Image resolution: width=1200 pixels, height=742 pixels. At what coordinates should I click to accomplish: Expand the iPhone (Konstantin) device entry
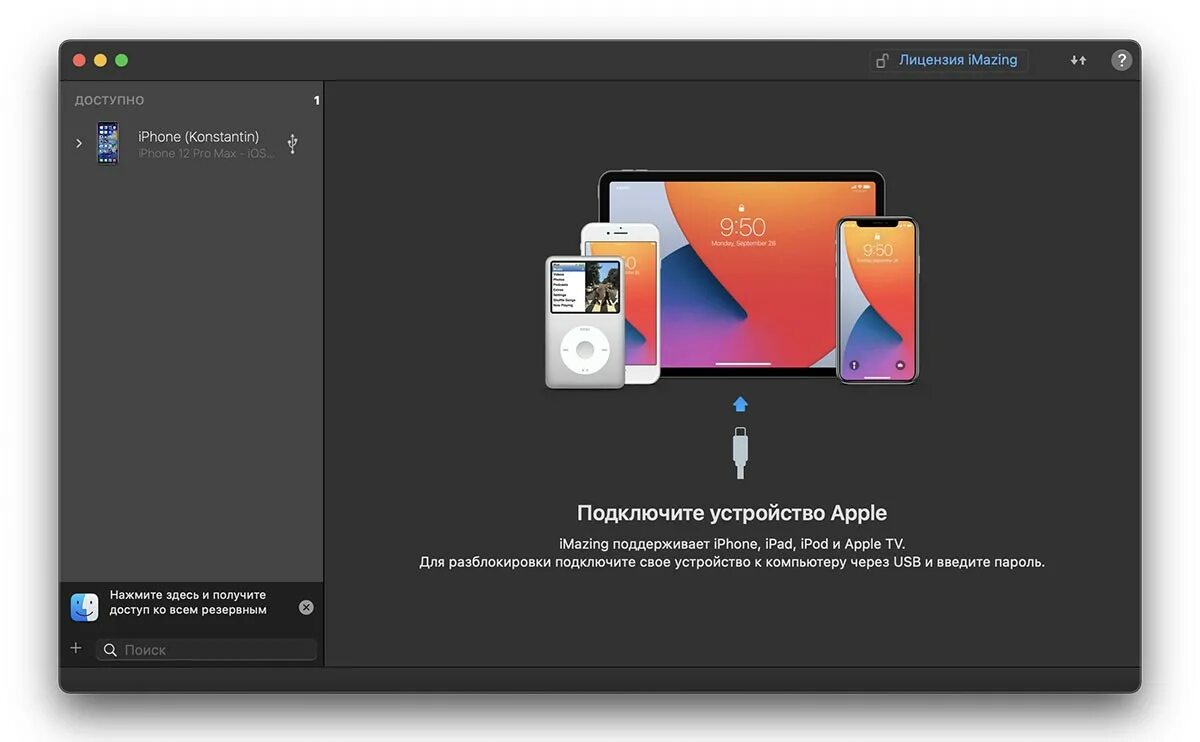(x=79, y=144)
